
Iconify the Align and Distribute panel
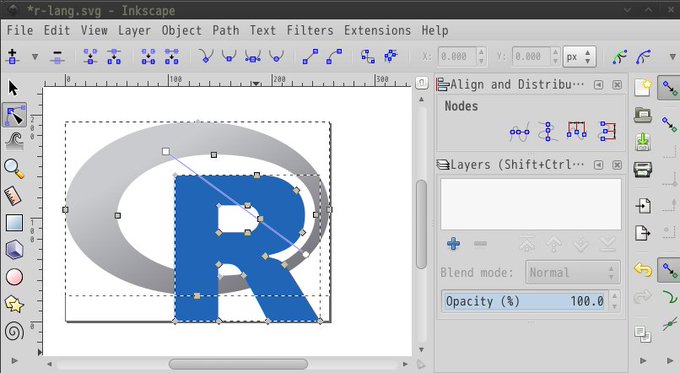tap(598, 85)
